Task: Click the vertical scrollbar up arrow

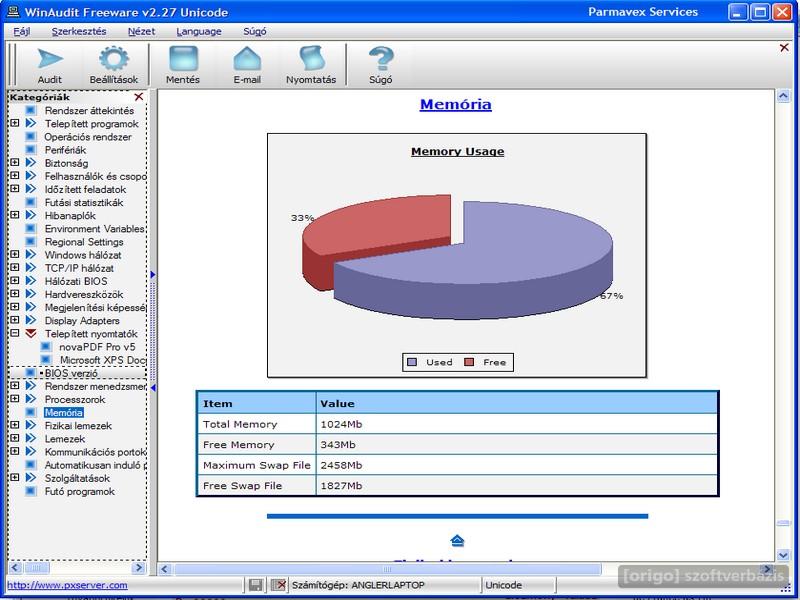Action: pos(783,96)
